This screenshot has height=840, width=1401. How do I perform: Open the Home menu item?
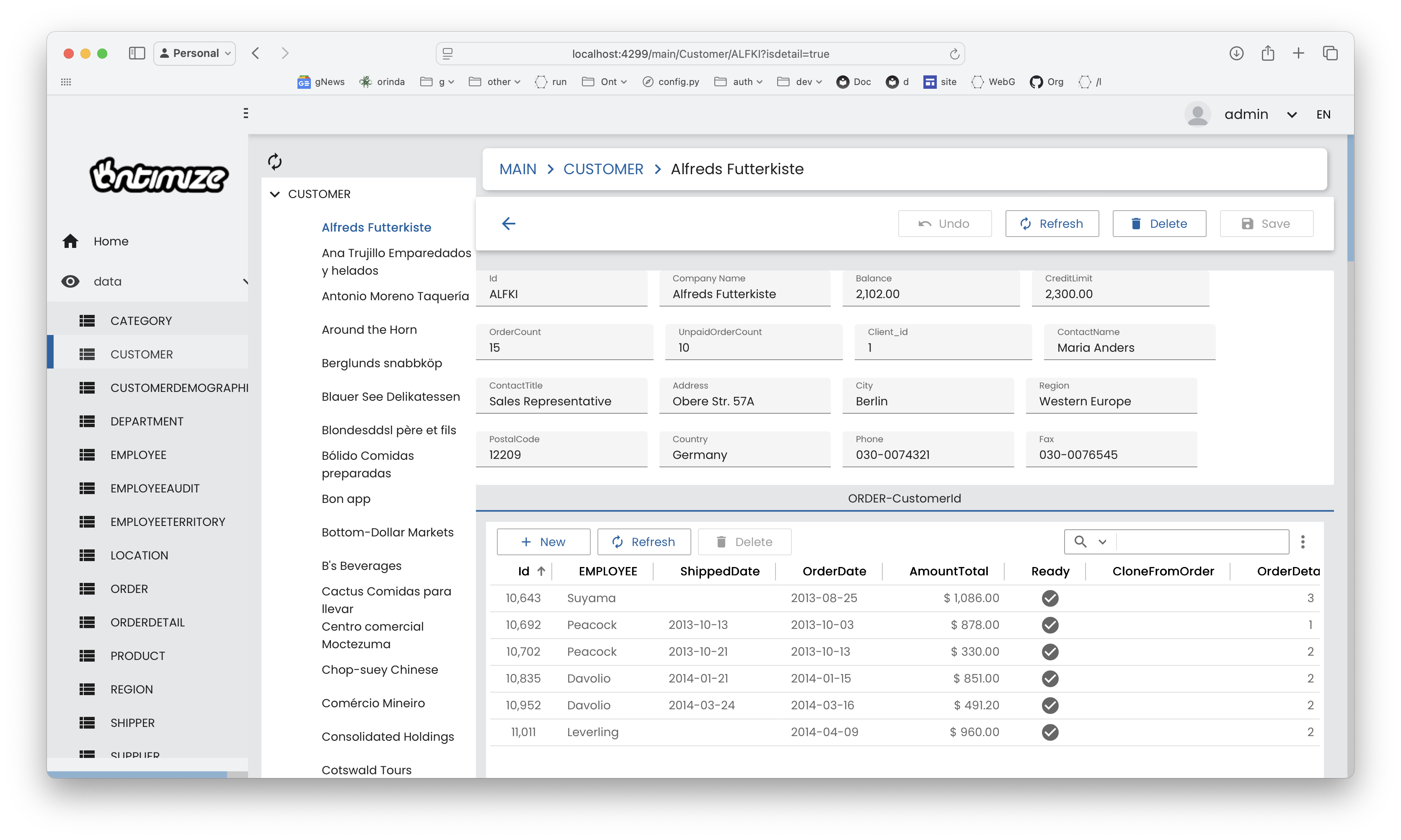(111, 241)
